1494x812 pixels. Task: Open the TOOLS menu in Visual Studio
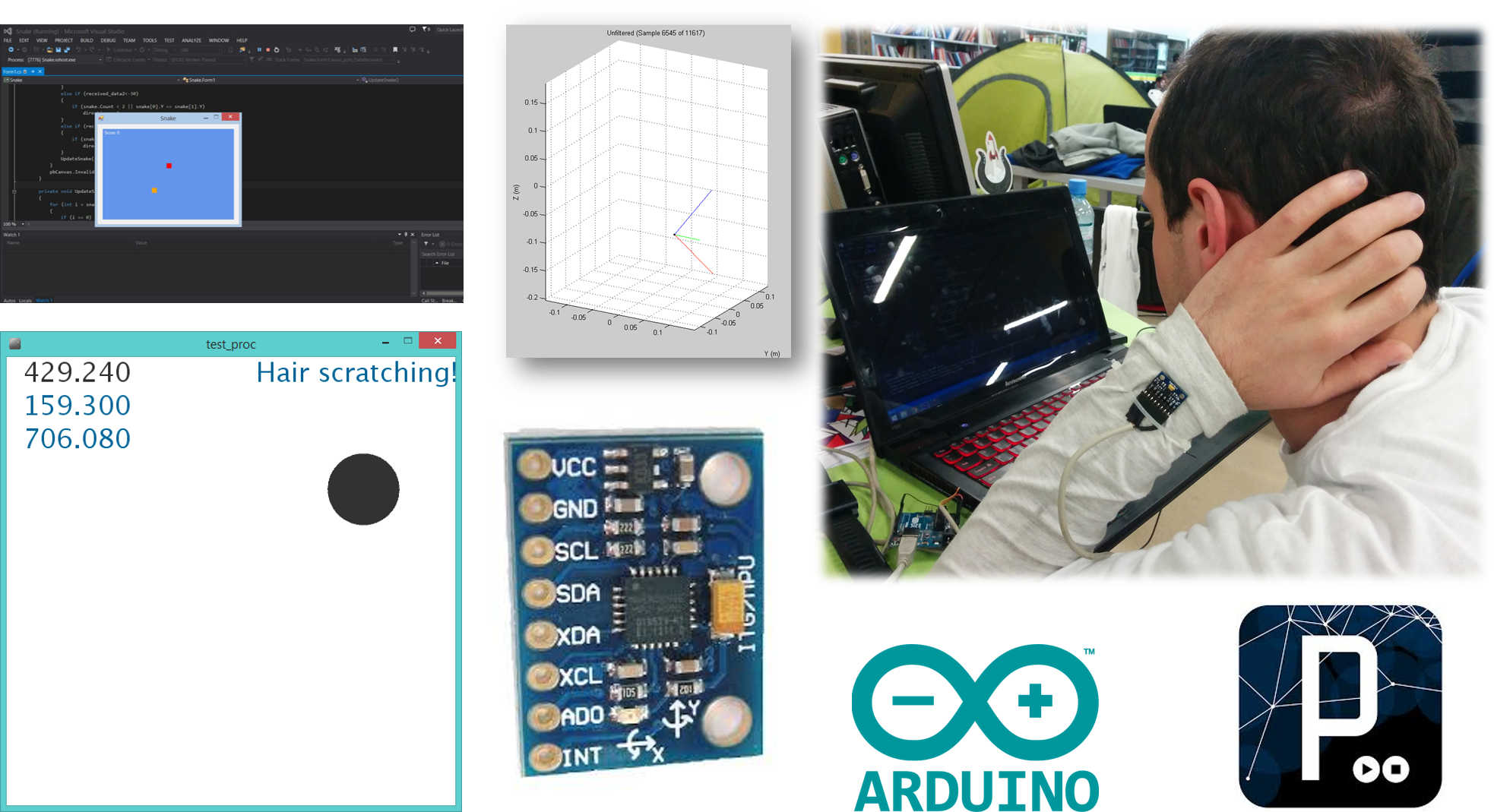pyautogui.click(x=150, y=40)
